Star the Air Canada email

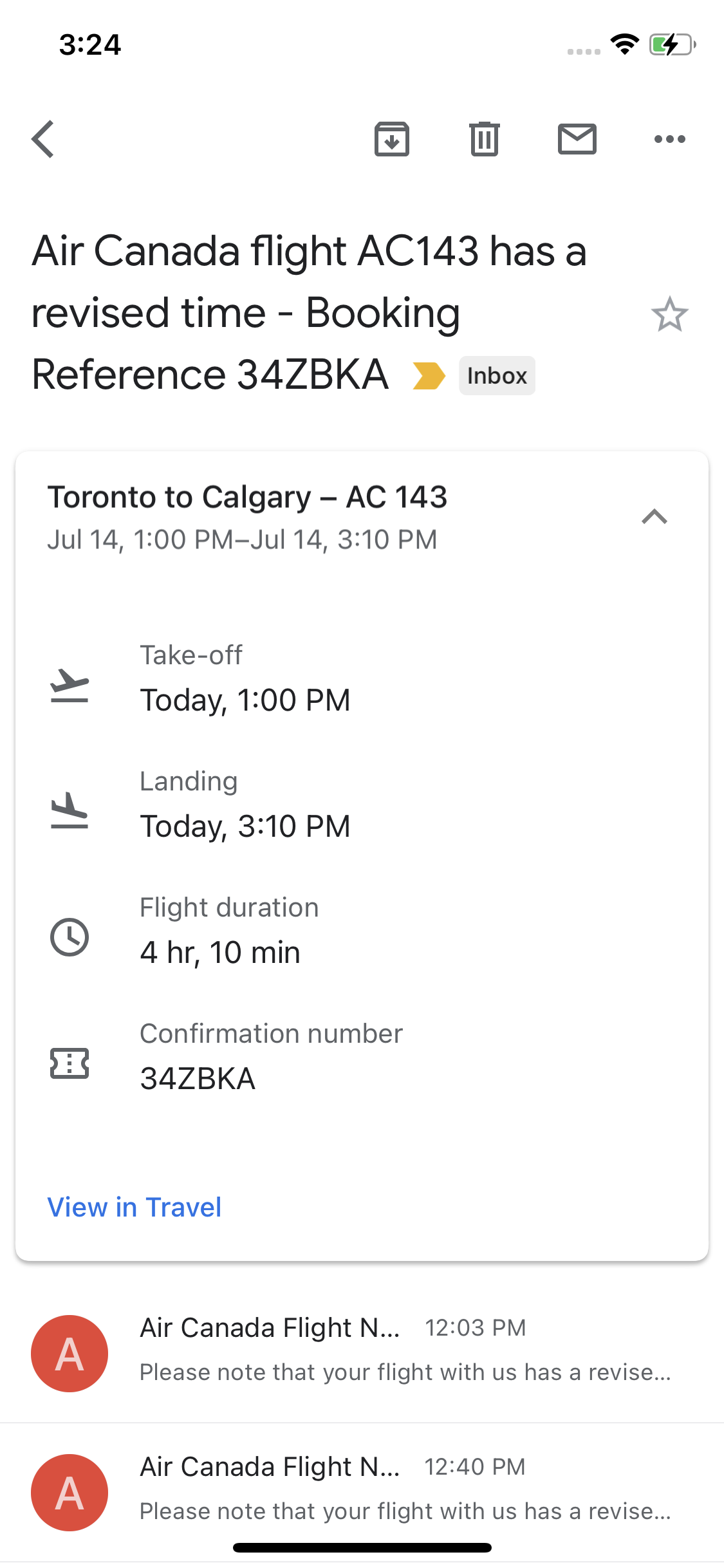[x=669, y=314]
